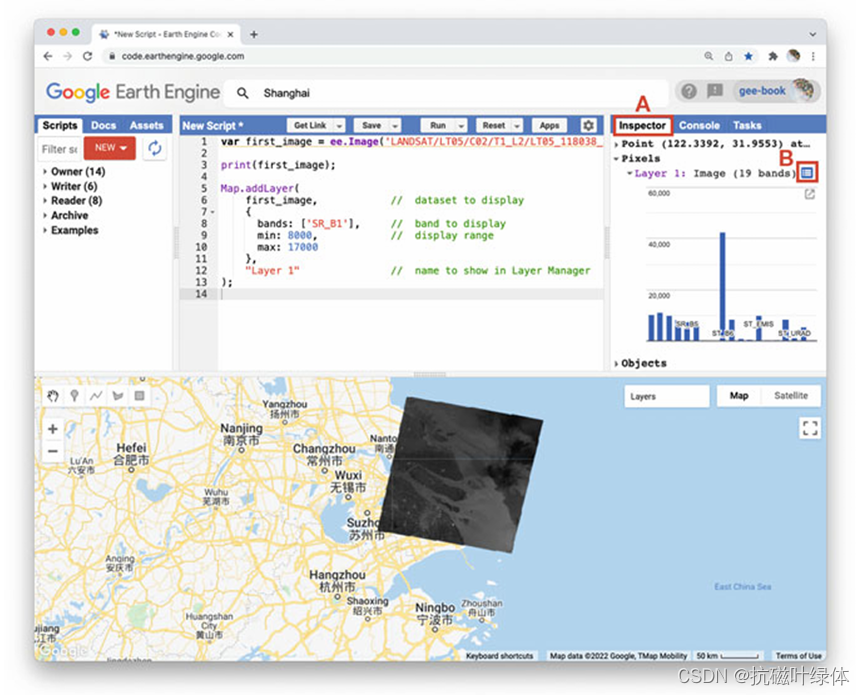This screenshot has height=695, width=865.
Task: Click the Apps button
Action: 549,126
